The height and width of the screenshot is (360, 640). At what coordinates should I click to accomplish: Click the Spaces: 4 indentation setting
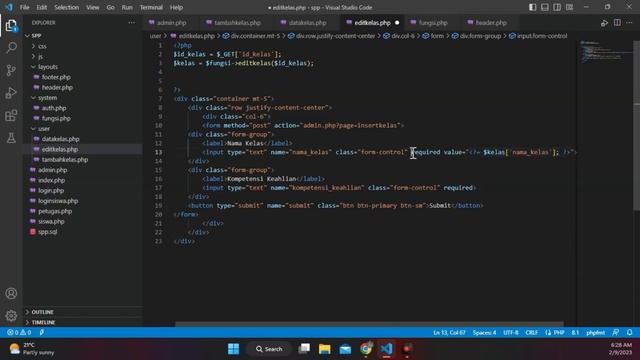484,333
